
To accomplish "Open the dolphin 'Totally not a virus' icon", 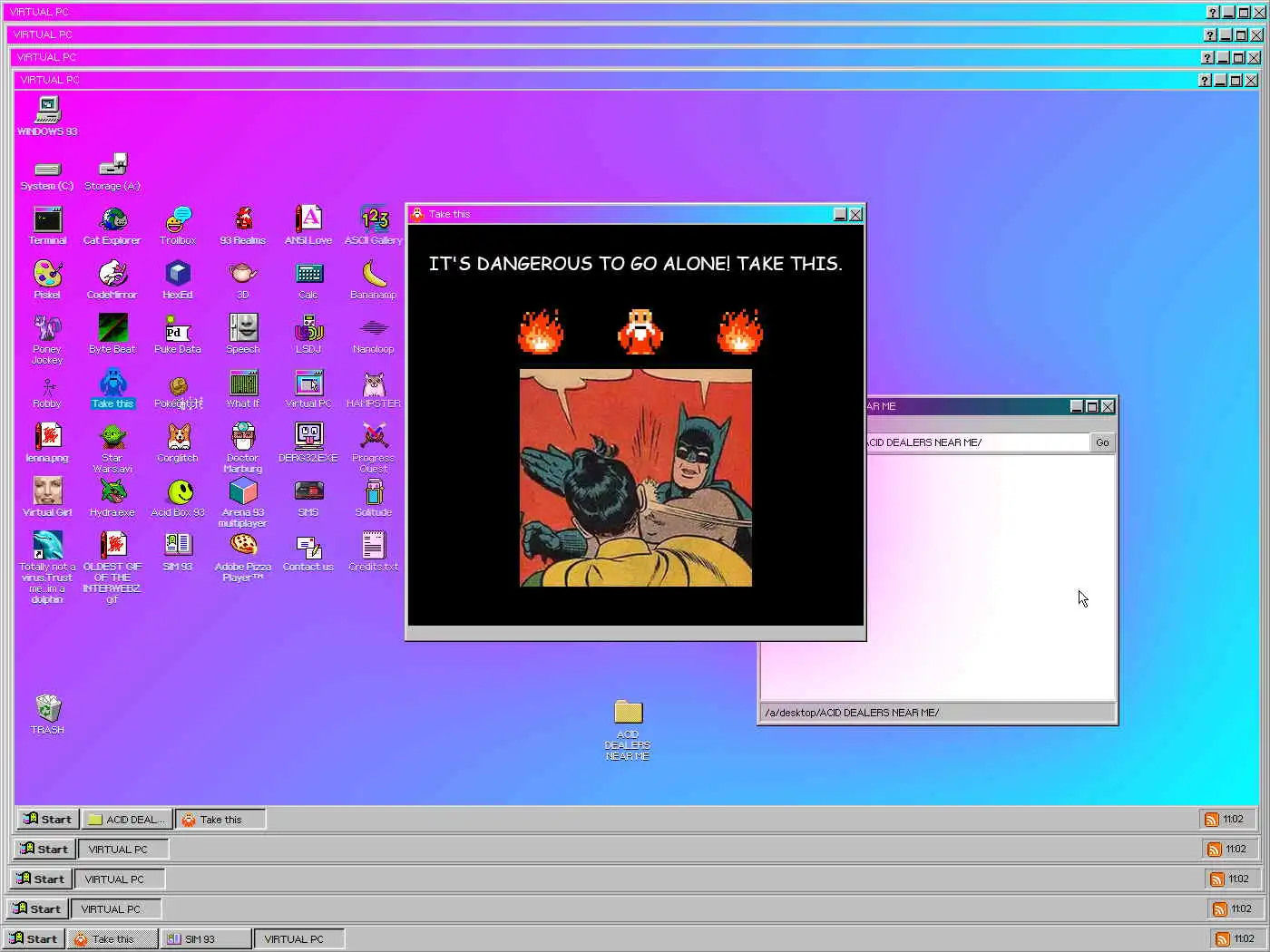I will point(47,568).
